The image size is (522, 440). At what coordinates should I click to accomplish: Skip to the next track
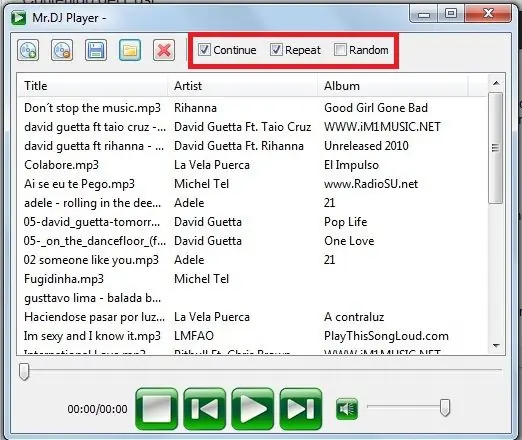click(301, 409)
